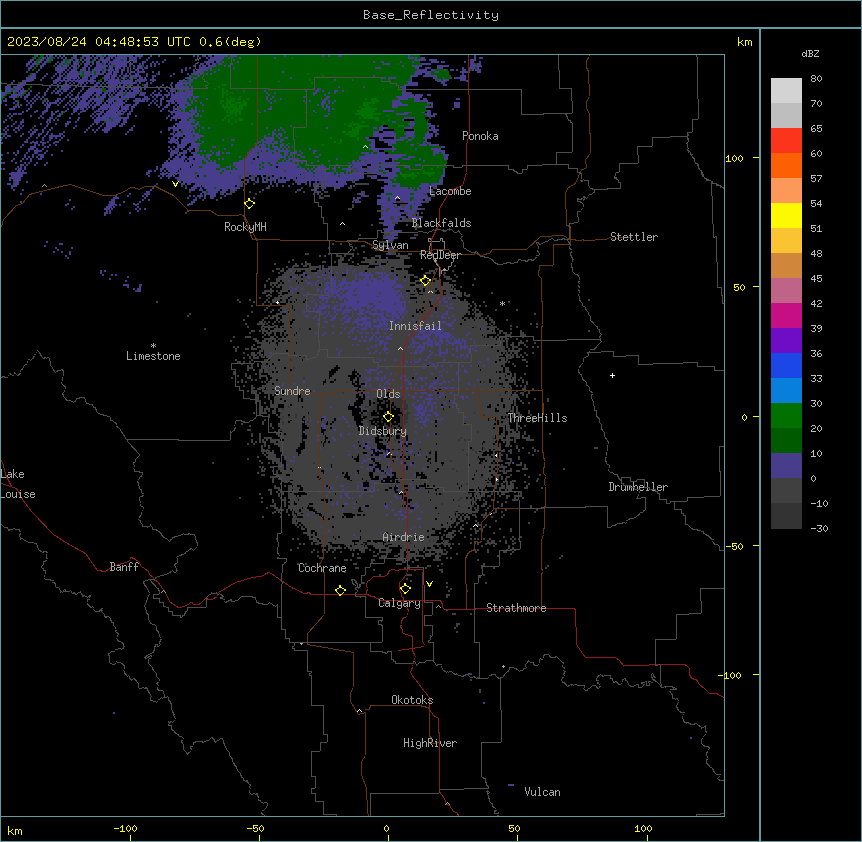Pick the bright green 20-30 dBZ legend swatch
Image resolution: width=862 pixels, height=842 pixels.
[x=786, y=416]
